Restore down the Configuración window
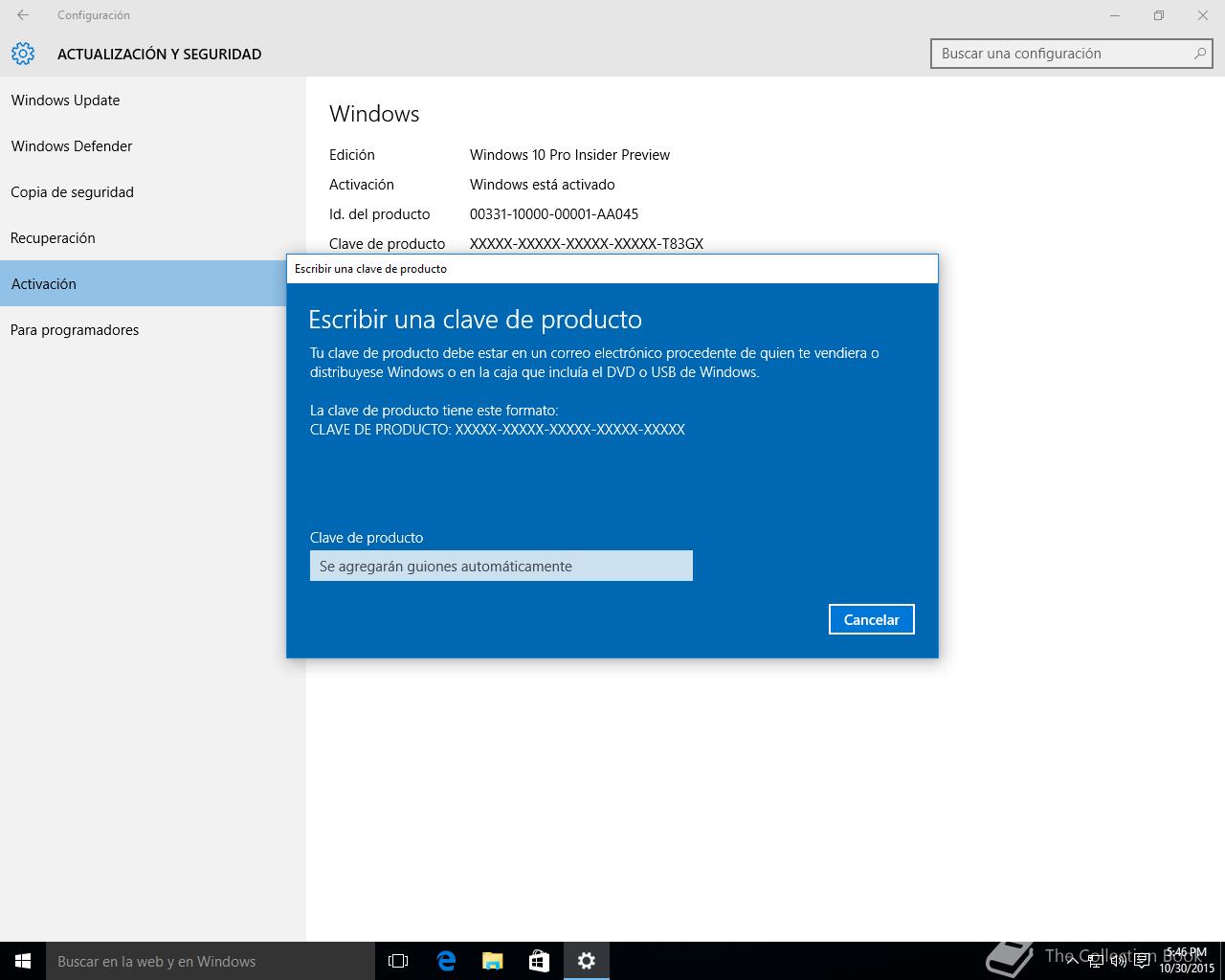This screenshot has height=980, width=1225. point(1159,15)
